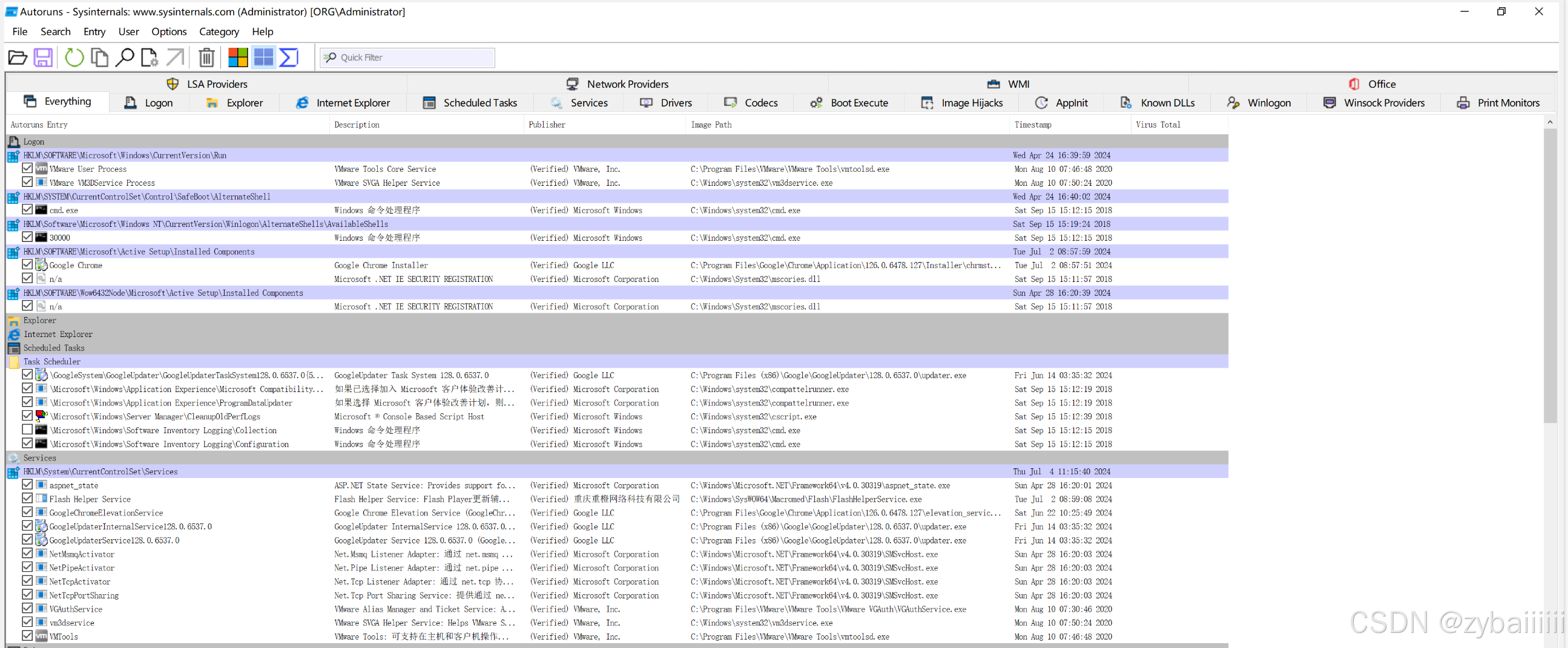The width and height of the screenshot is (1568, 648).
Task: Sort by the Description column header
Action: click(x=427, y=125)
